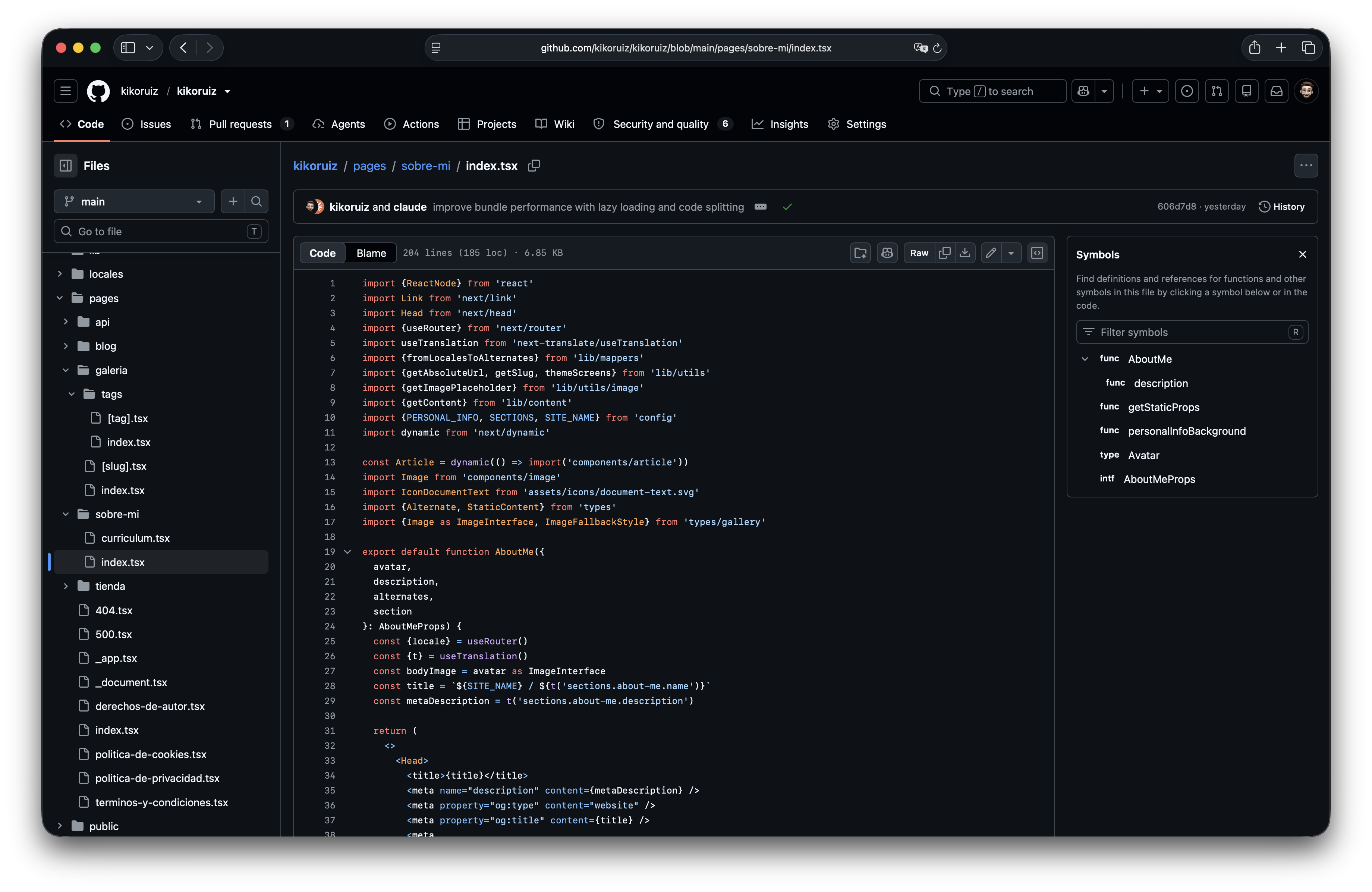Expand the locales folder
Image resolution: width=1372 pixels, height=892 pixels.
(x=59, y=274)
